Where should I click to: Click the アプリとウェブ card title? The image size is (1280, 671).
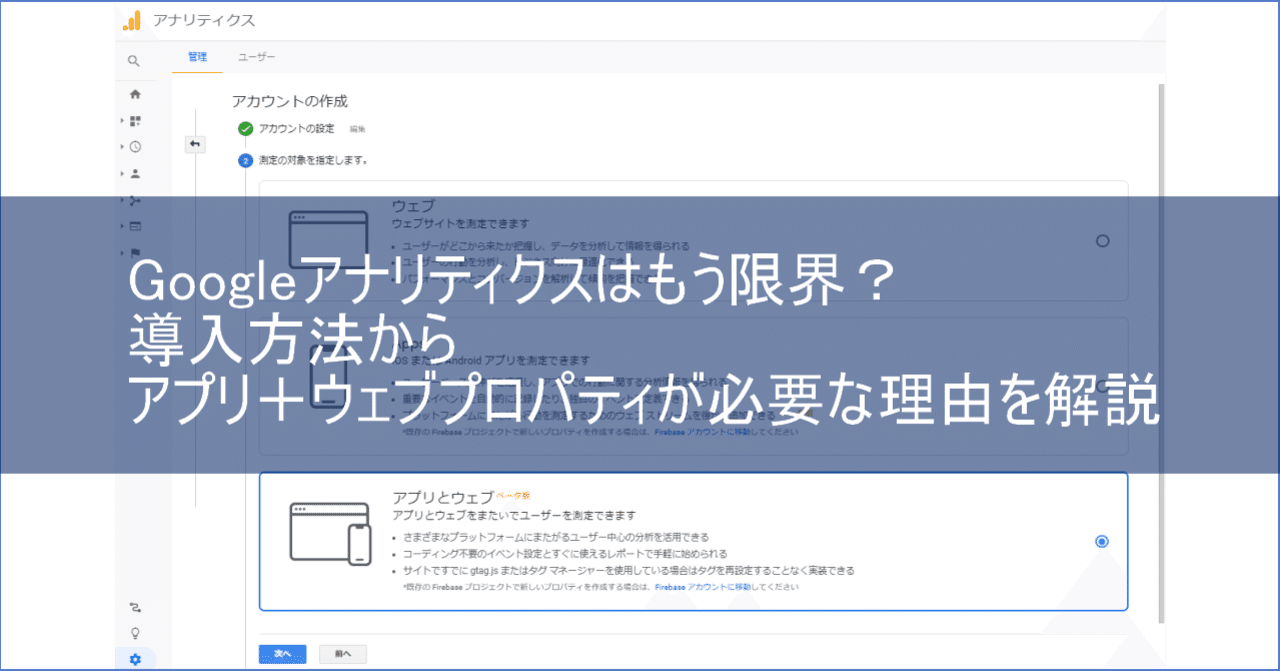(x=443, y=497)
